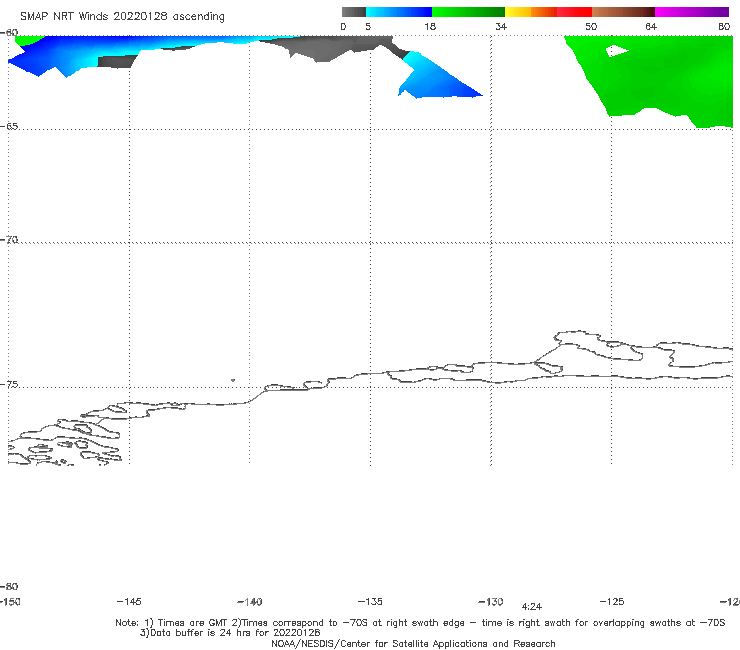The width and height of the screenshot is (740, 650).
Task: Click the color bar label '34'
Action: tap(501, 26)
